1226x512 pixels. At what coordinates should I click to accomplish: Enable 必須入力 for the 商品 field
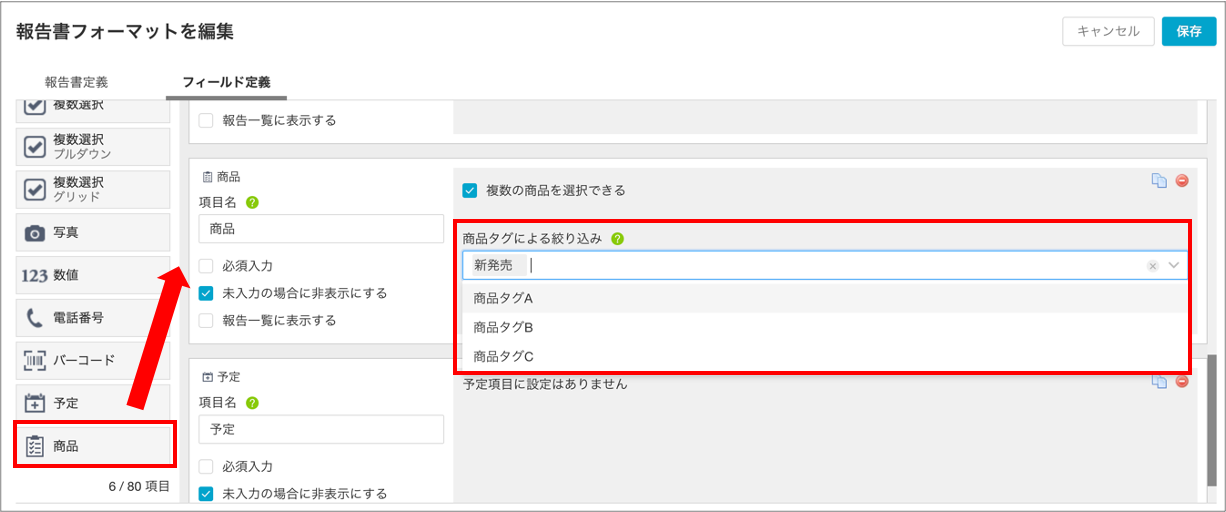pyautogui.click(x=206, y=266)
